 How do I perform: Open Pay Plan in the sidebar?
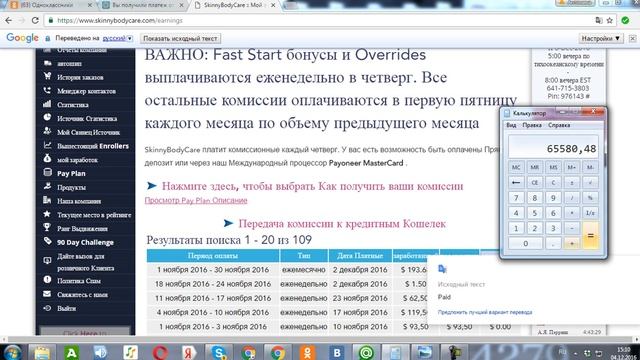tap(71, 173)
